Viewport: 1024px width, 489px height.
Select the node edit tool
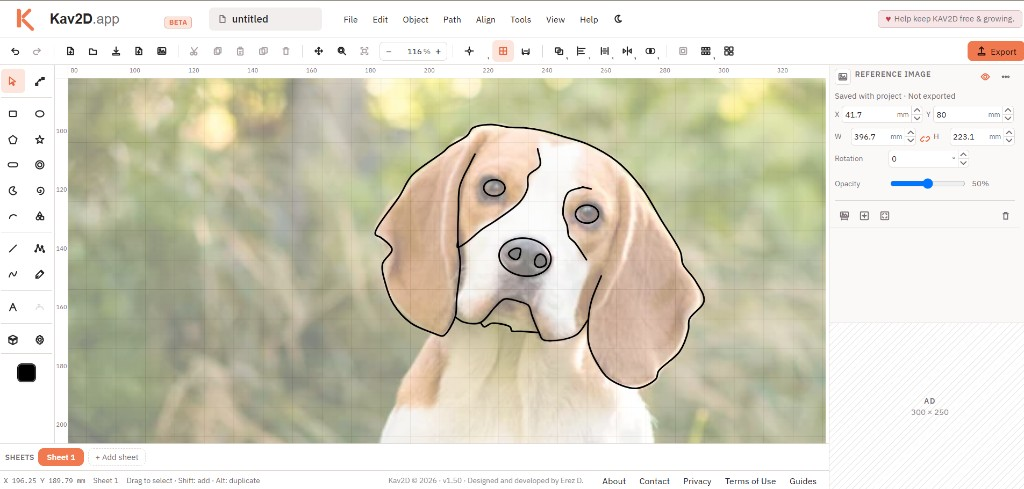click(x=40, y=82)
